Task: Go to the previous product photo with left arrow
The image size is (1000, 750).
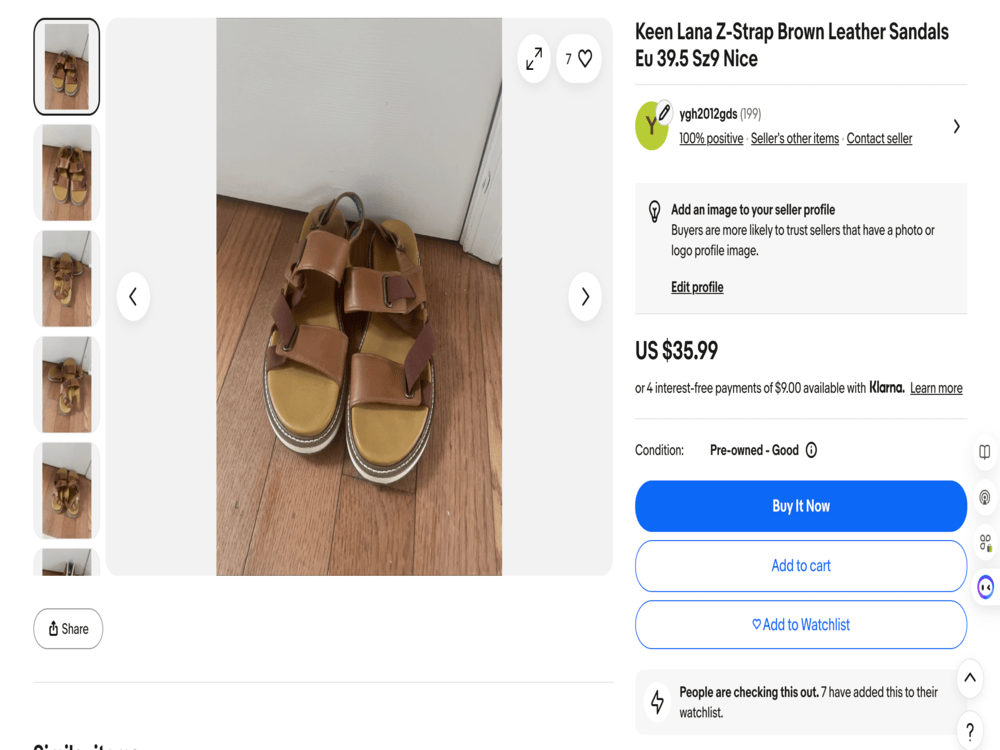Action: coord(133,297)
